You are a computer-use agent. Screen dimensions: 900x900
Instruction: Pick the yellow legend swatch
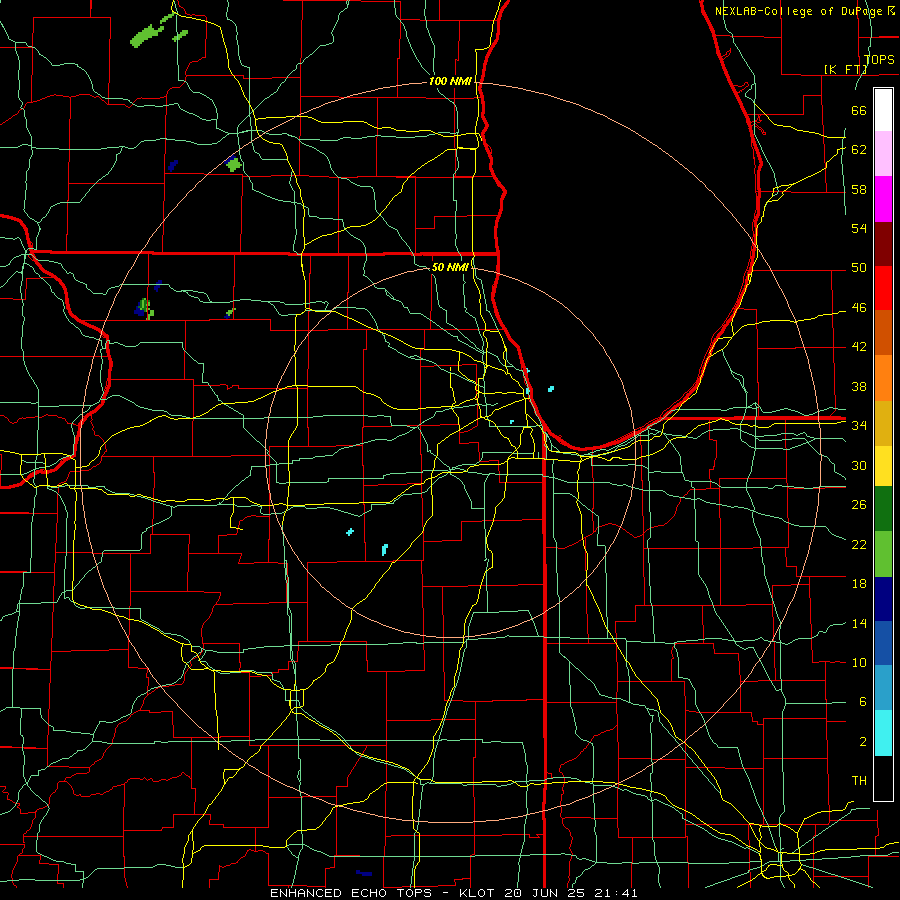(883, 466)
